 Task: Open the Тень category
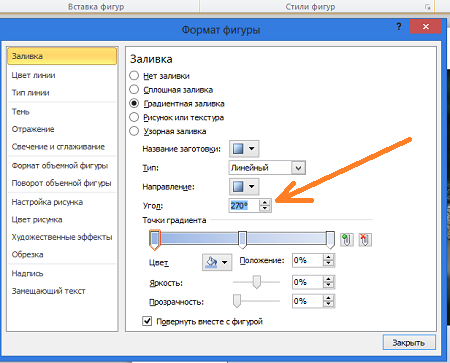62,112
